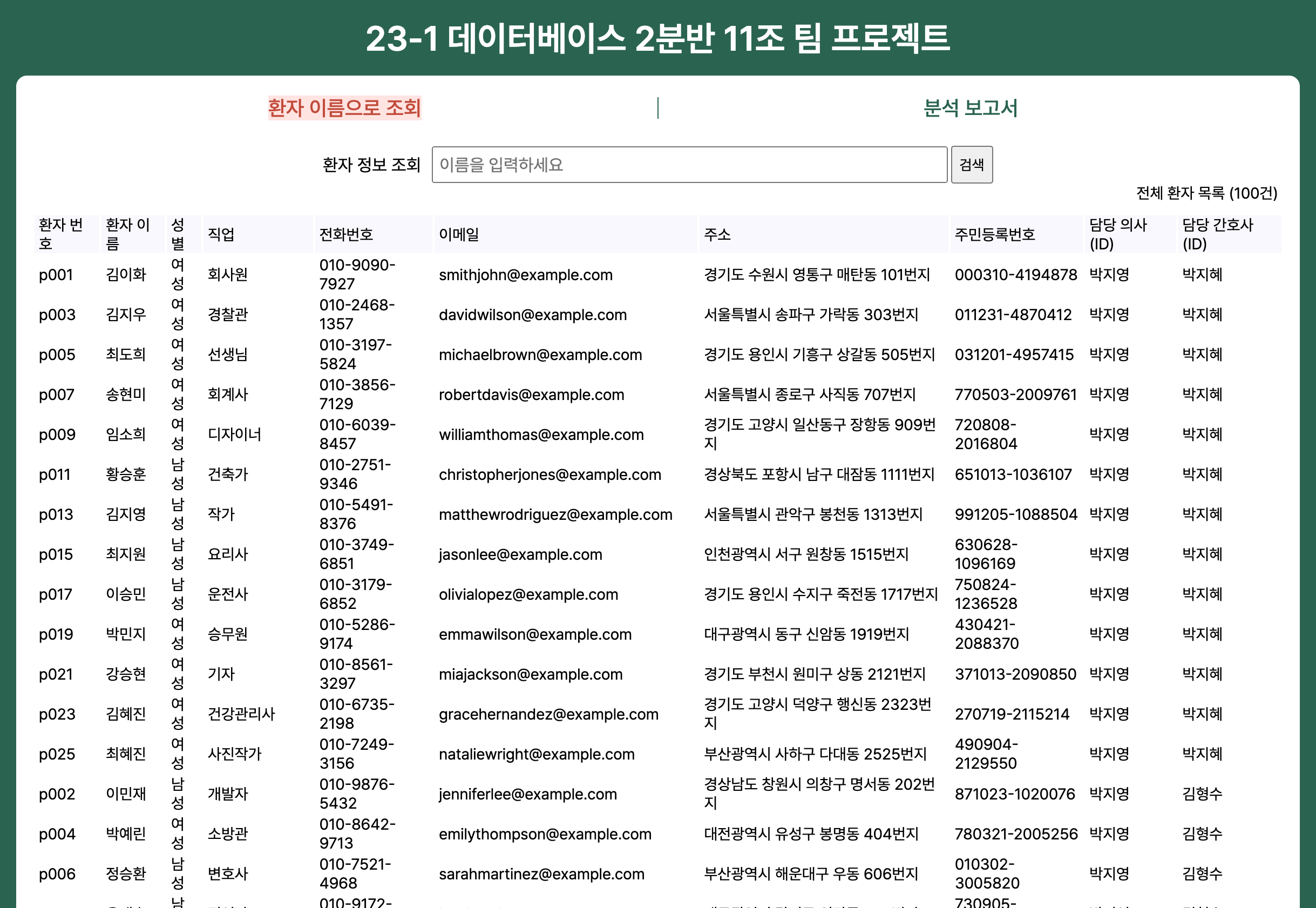The image size is (1316, 908).
Task: Click 김형수 nurse entry for patient p002
Action: pyautogui.click(x=1202, y=794)
